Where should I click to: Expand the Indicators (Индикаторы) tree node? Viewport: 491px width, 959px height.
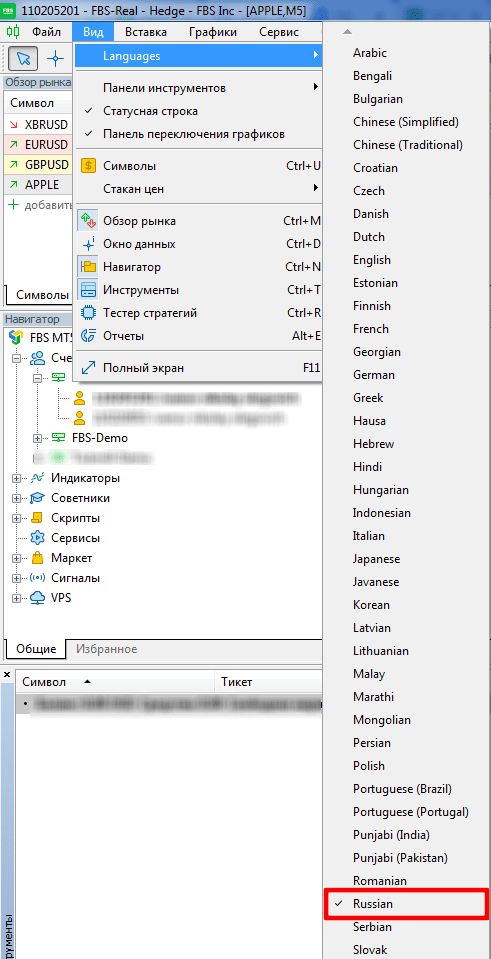tap(17, 478)
